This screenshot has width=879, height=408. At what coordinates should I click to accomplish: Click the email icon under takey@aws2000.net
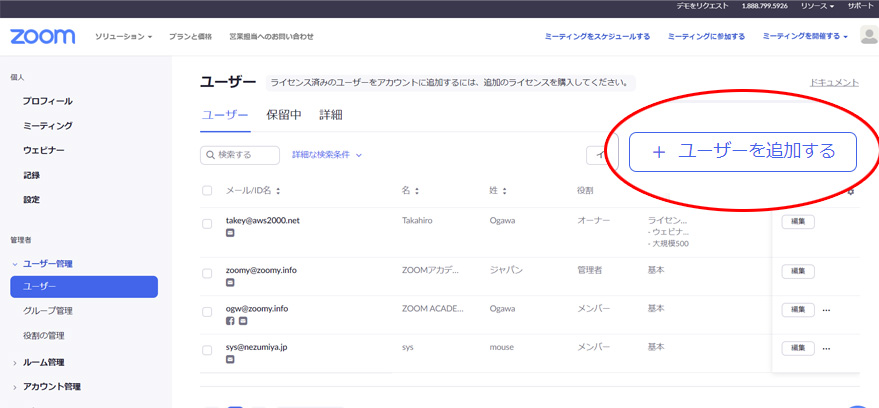pos(230,233)
